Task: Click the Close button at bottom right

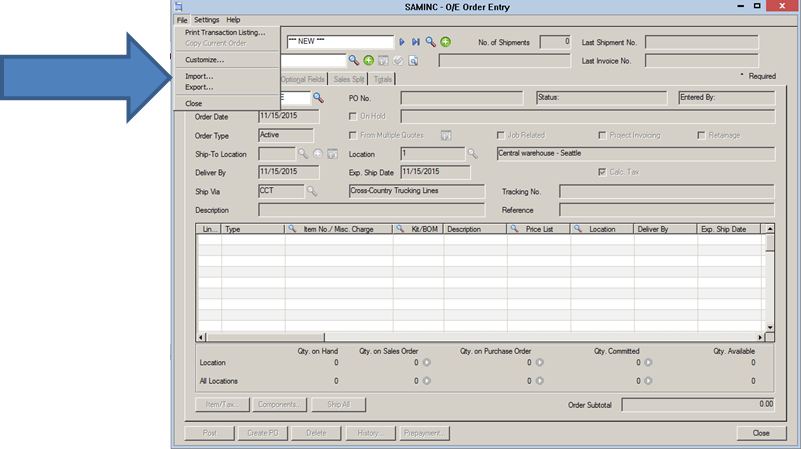Action: coord(761,433)
